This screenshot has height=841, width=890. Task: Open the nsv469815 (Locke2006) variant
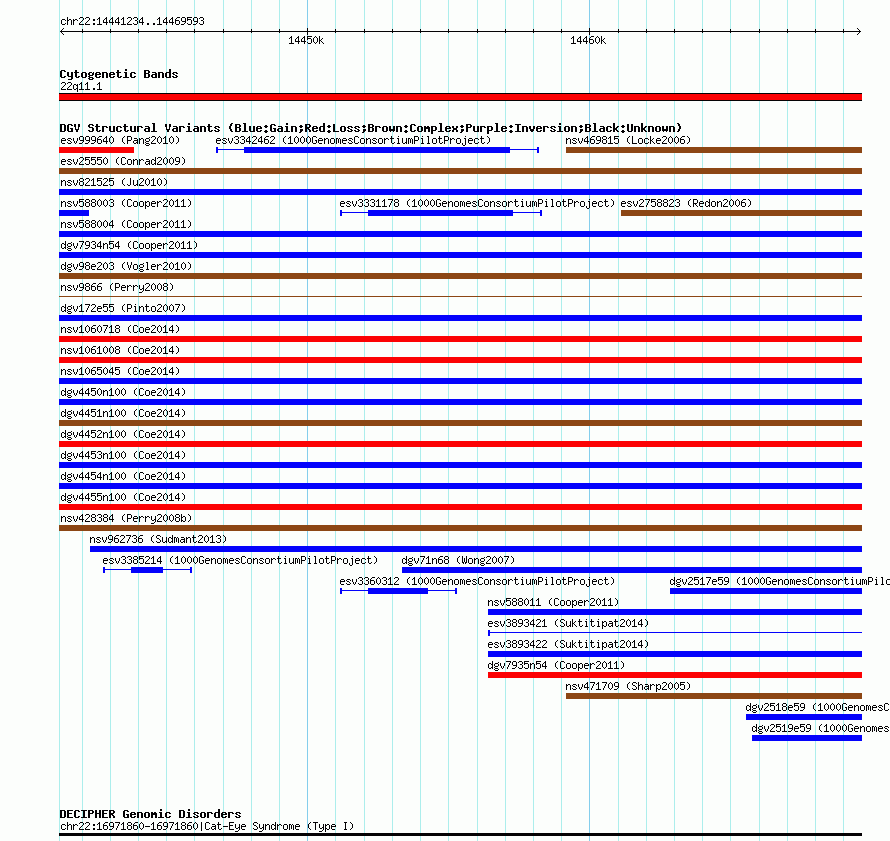(x=628, y=140)
